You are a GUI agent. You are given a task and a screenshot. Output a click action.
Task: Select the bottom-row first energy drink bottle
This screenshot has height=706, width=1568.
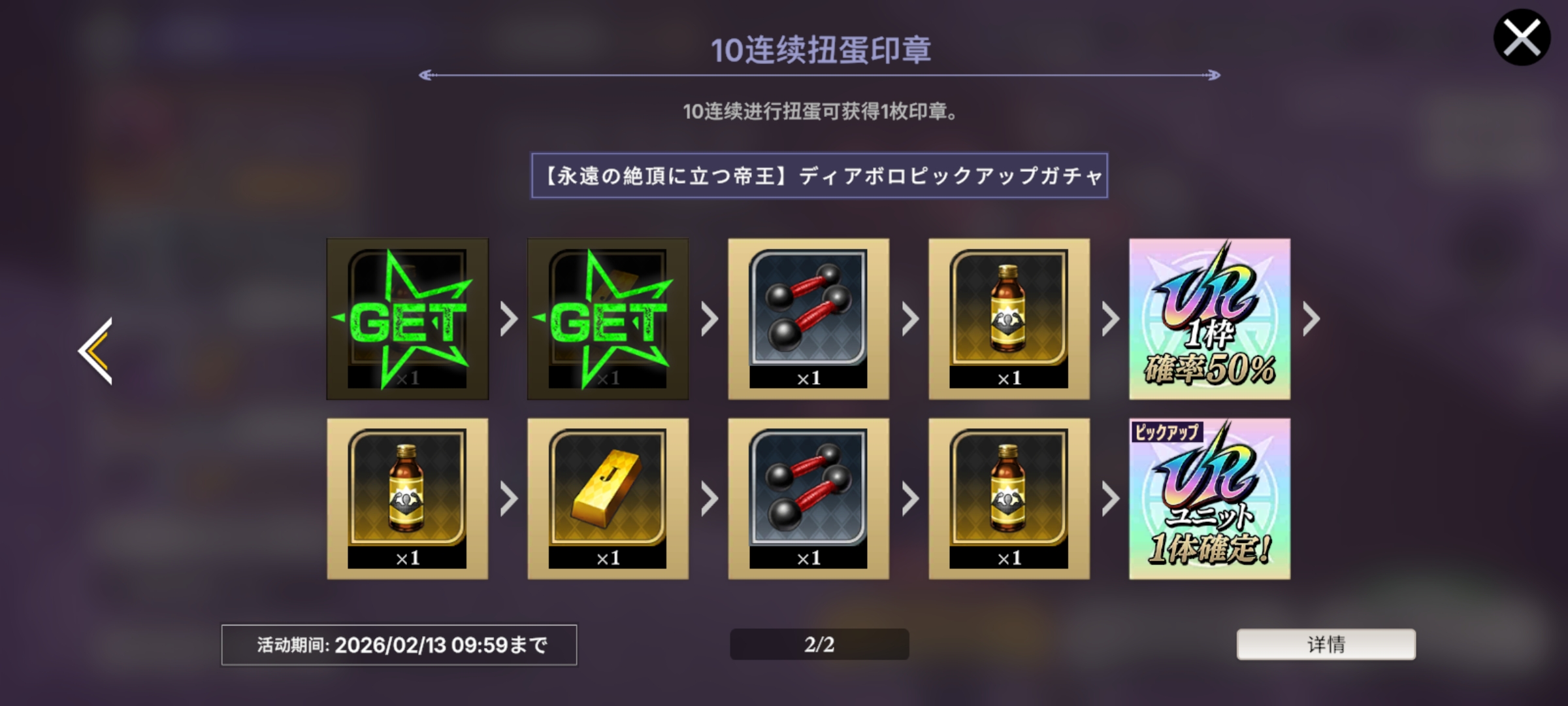407,499
